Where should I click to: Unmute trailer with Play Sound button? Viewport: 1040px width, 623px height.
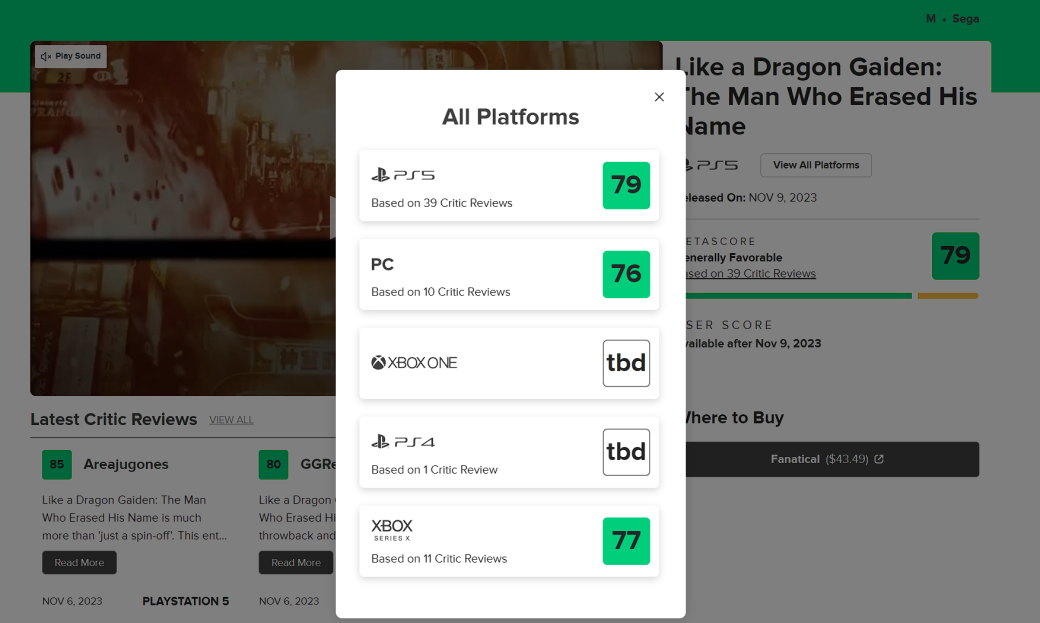tap(71, 56)
